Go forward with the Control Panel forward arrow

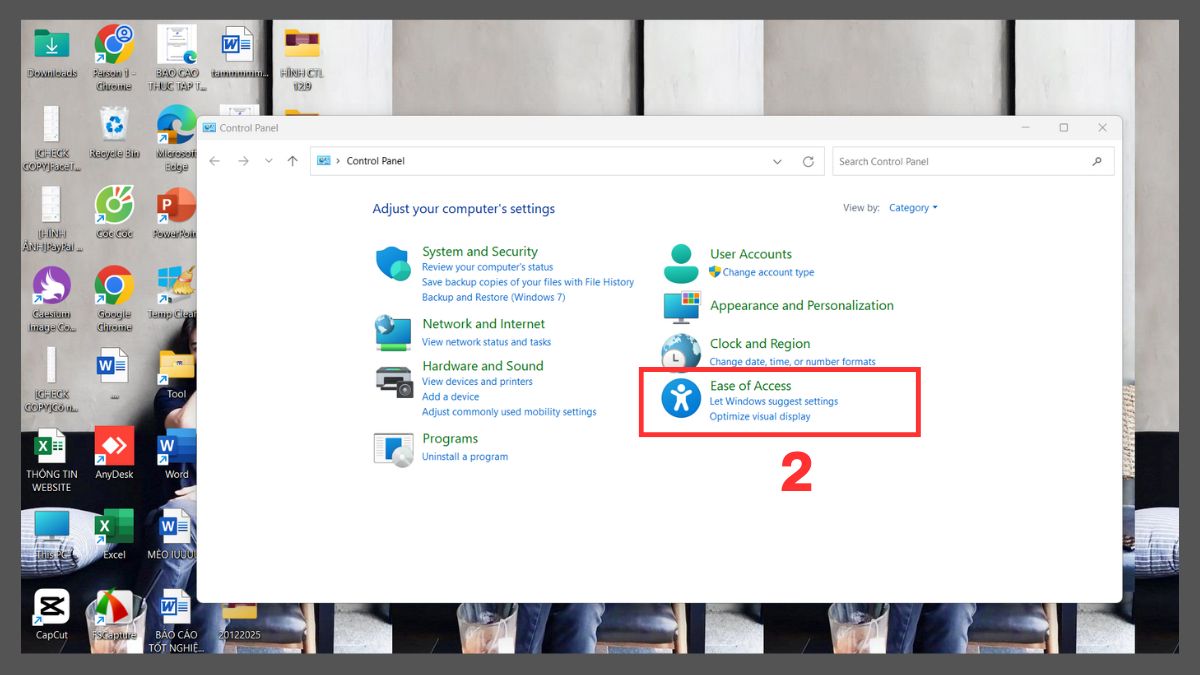pos(243,161)
